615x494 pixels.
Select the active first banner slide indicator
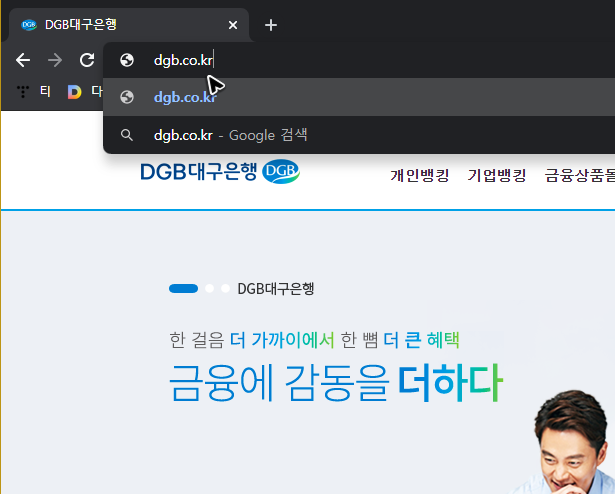click(183, 288)
